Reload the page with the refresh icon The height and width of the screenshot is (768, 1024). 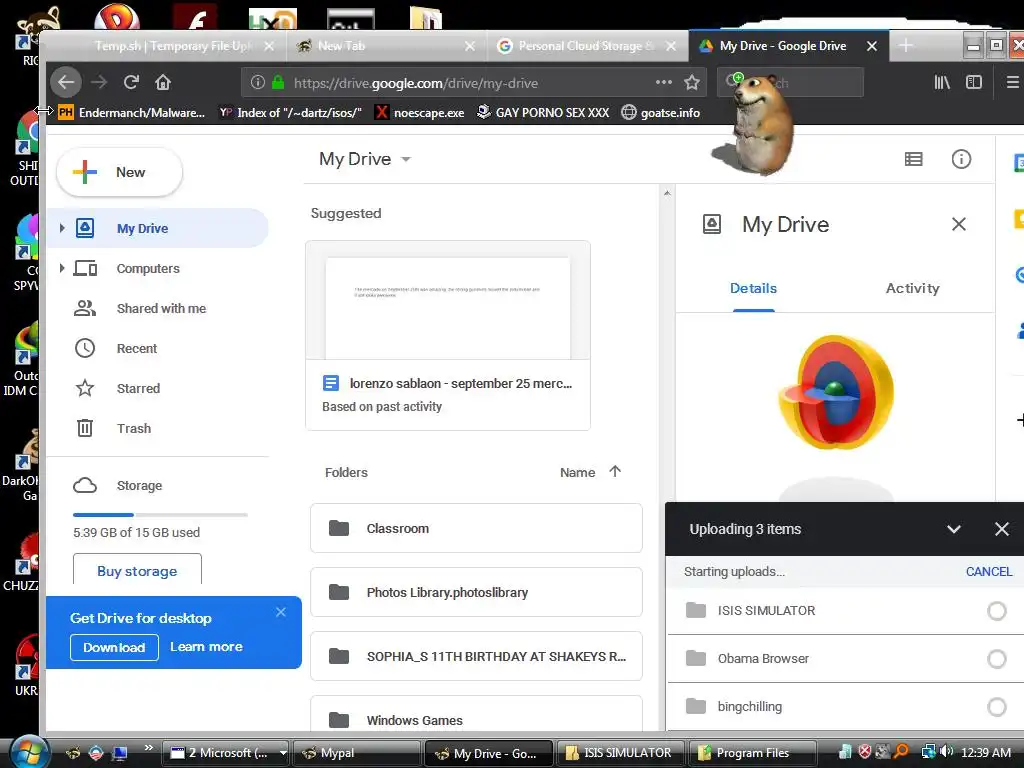[x=131, y=82]
